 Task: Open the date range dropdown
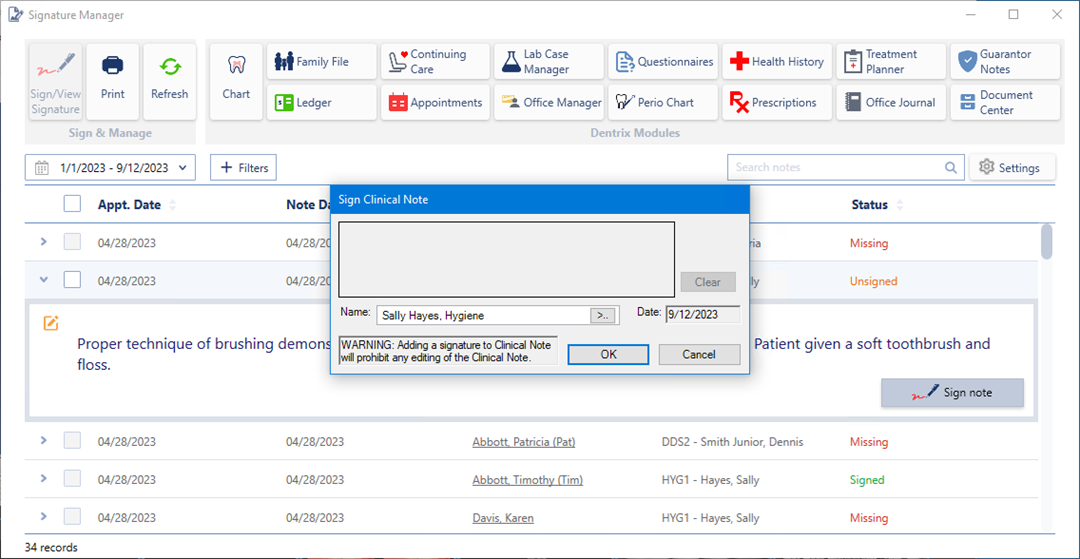[110, 168]
